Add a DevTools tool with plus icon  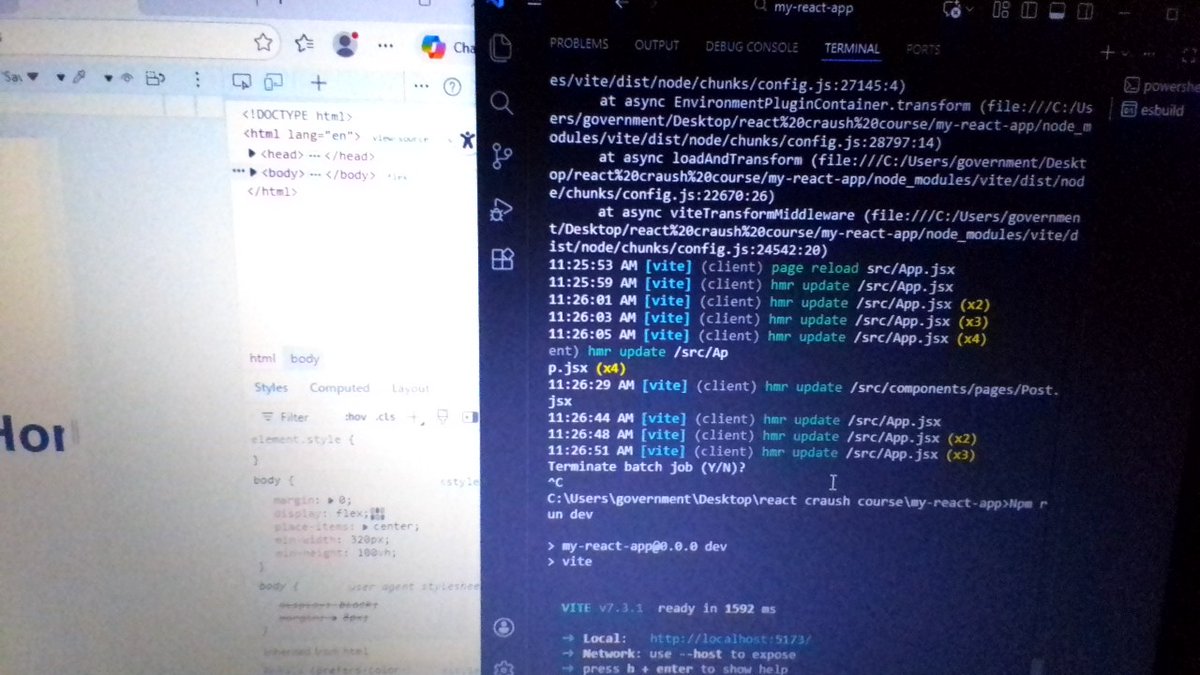point(318,83)
